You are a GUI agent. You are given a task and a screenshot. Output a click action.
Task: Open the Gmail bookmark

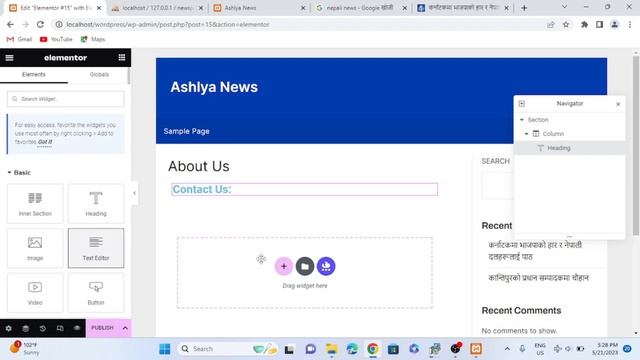(x=20, y=39)
